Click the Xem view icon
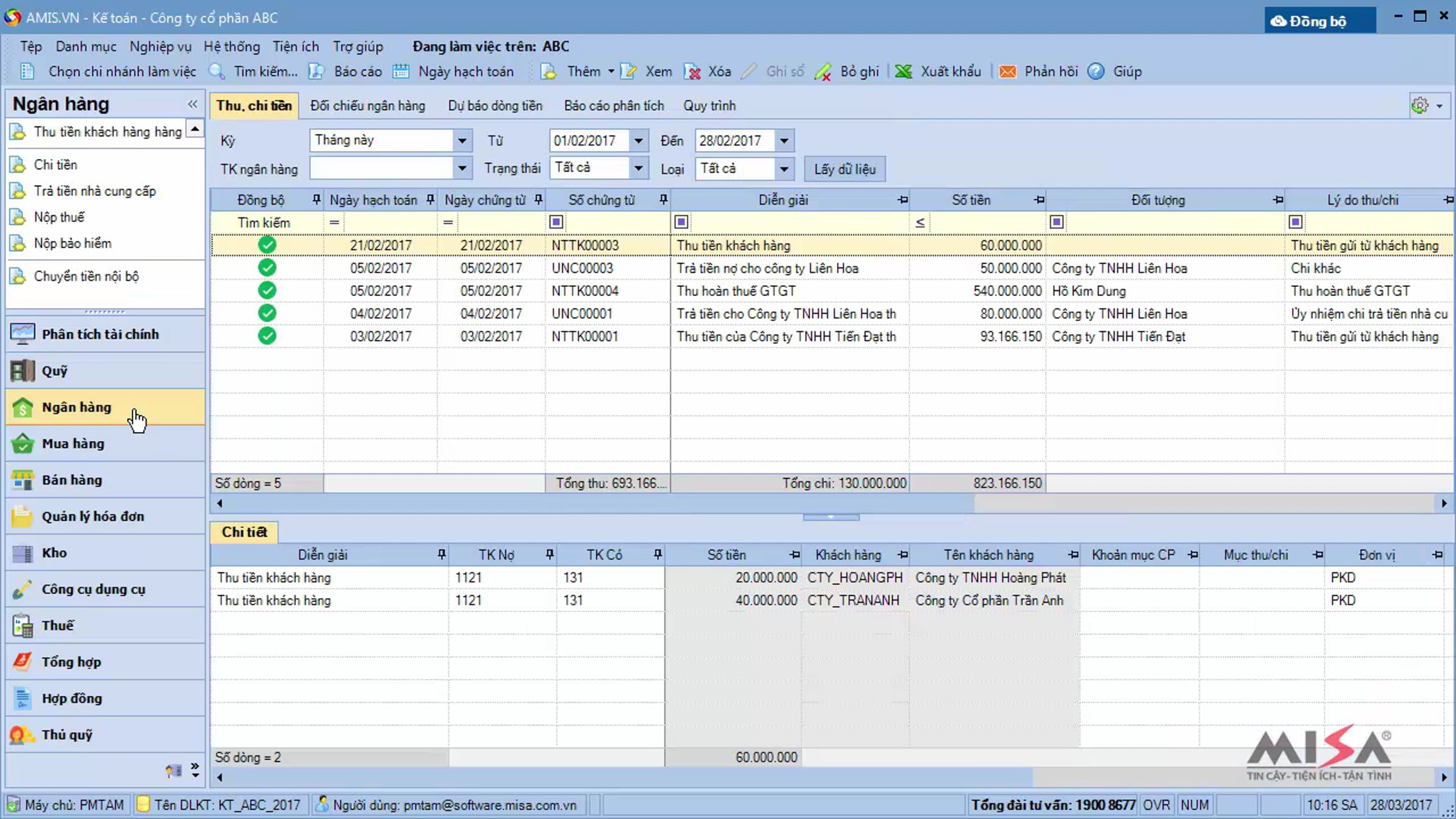Viewport: 1456px width, 819px height. click(629, 72)
